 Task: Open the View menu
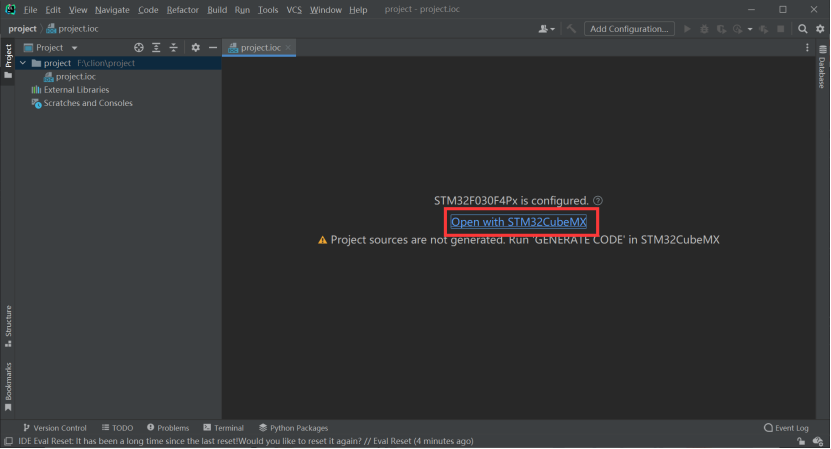pyautogui.click(x=78, y=10)
